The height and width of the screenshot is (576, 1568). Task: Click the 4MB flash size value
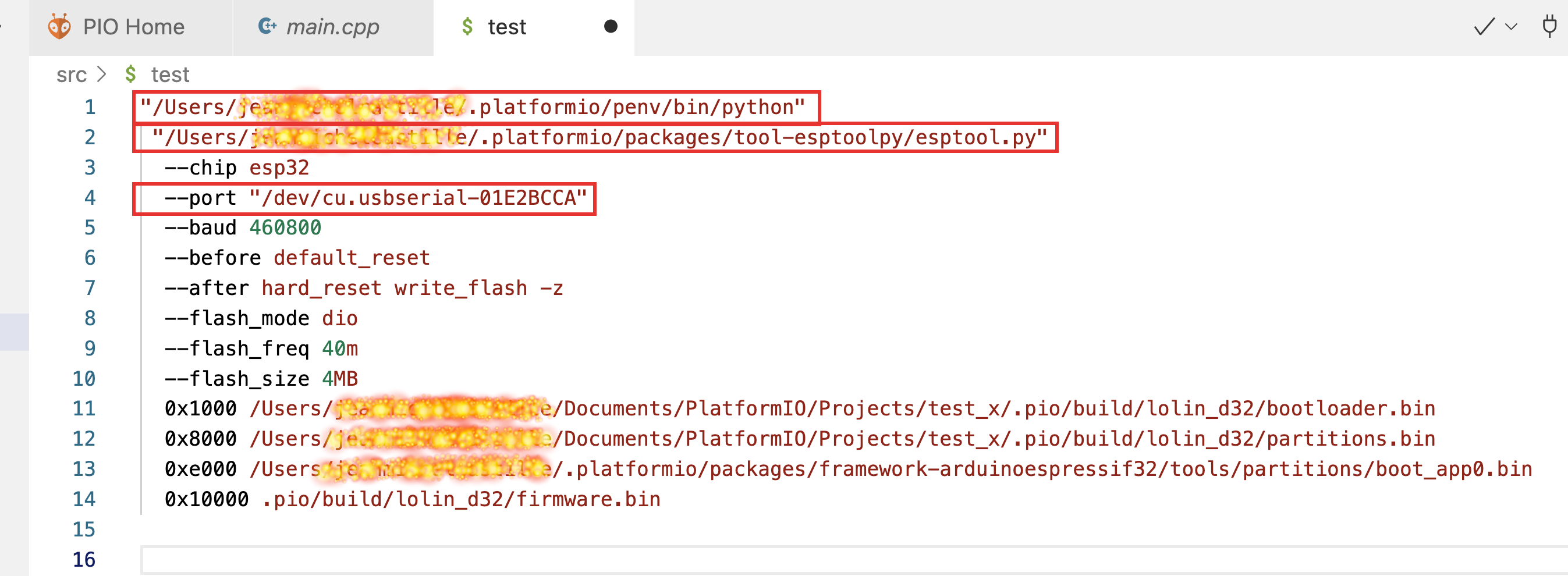click(x=340, y=379)
